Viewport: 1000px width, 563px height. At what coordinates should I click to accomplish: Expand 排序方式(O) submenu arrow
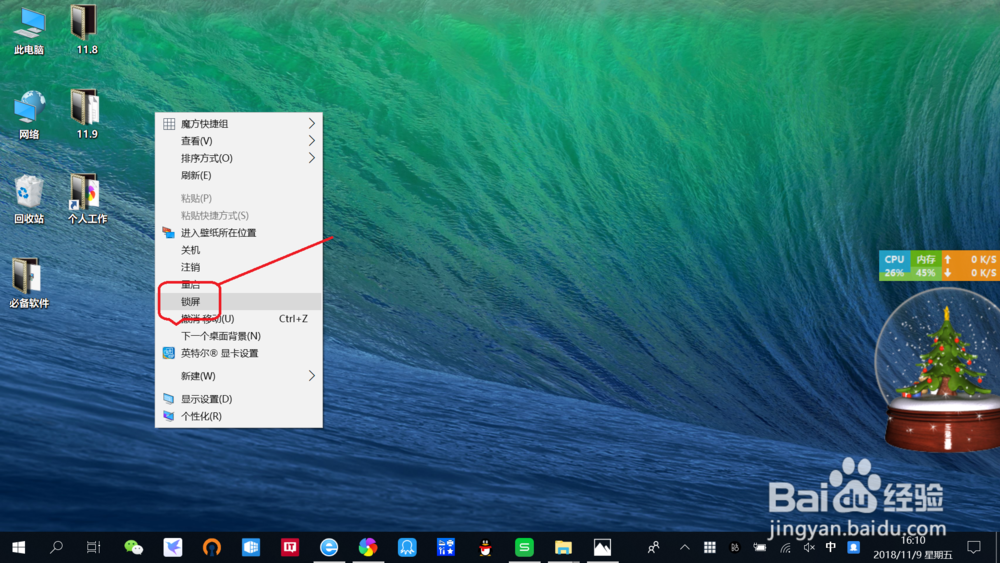point(312,158)
